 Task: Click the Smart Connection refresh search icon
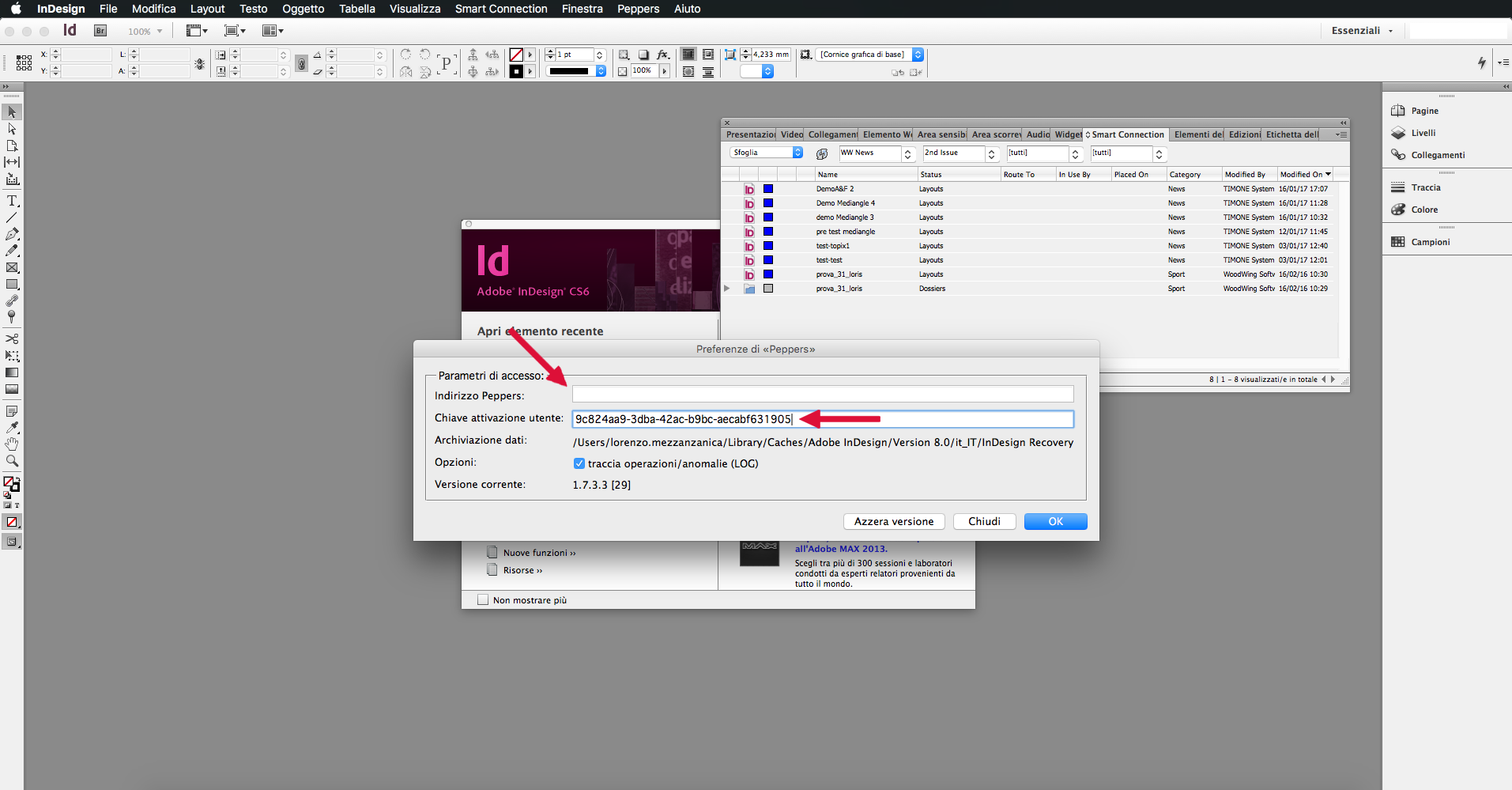[x=822, y=153]
